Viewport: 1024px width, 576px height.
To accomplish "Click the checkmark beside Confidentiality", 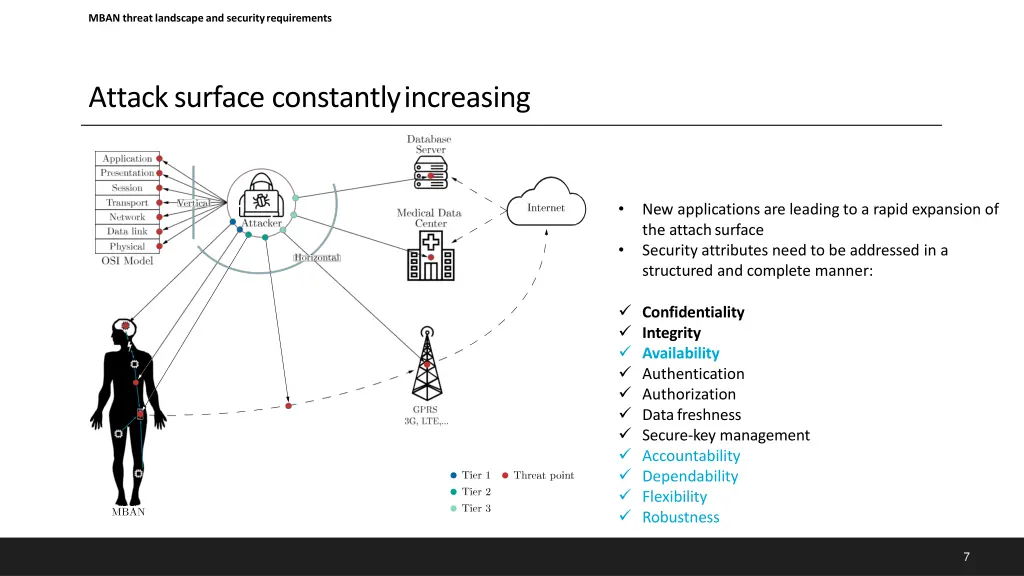I will (x=625, y=311).
